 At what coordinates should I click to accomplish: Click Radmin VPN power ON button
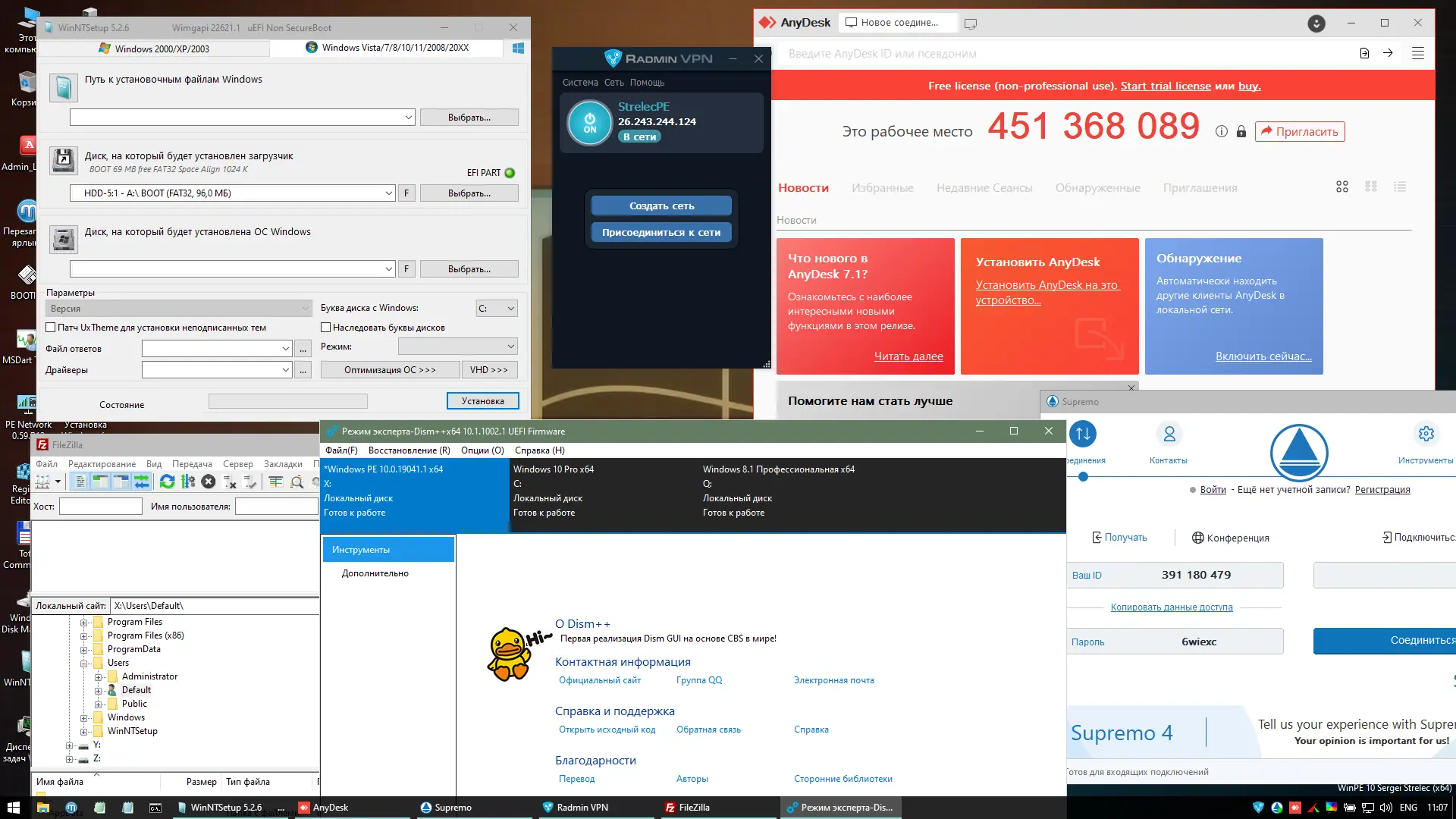pyautogui.click(x=589, y=123)
